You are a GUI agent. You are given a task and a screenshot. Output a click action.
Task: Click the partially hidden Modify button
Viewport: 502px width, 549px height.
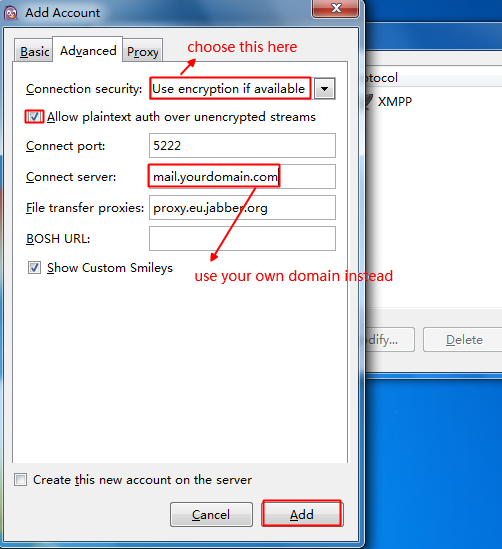(x=390, y=340)
